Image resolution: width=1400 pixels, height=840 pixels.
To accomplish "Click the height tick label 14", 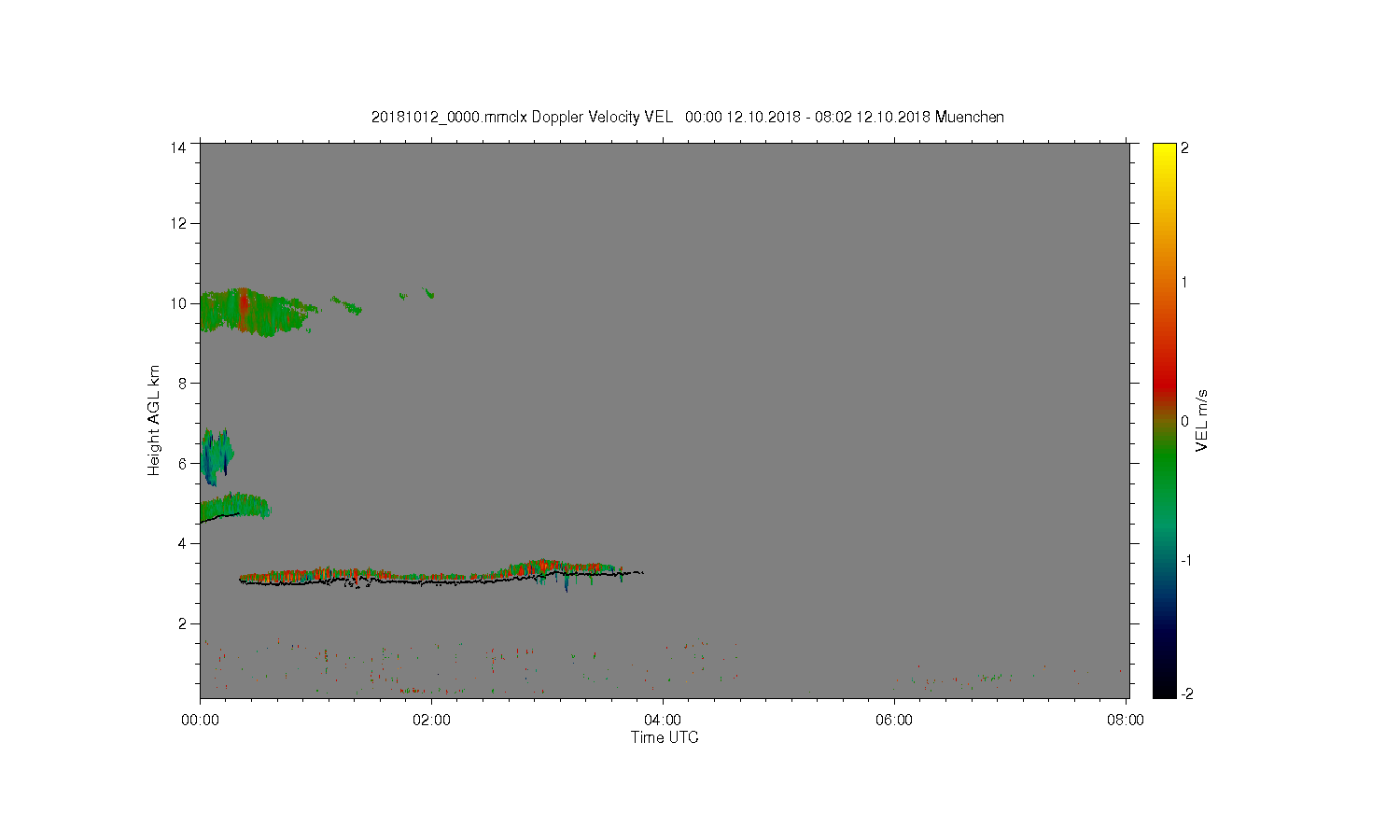I will coord(179,147).
